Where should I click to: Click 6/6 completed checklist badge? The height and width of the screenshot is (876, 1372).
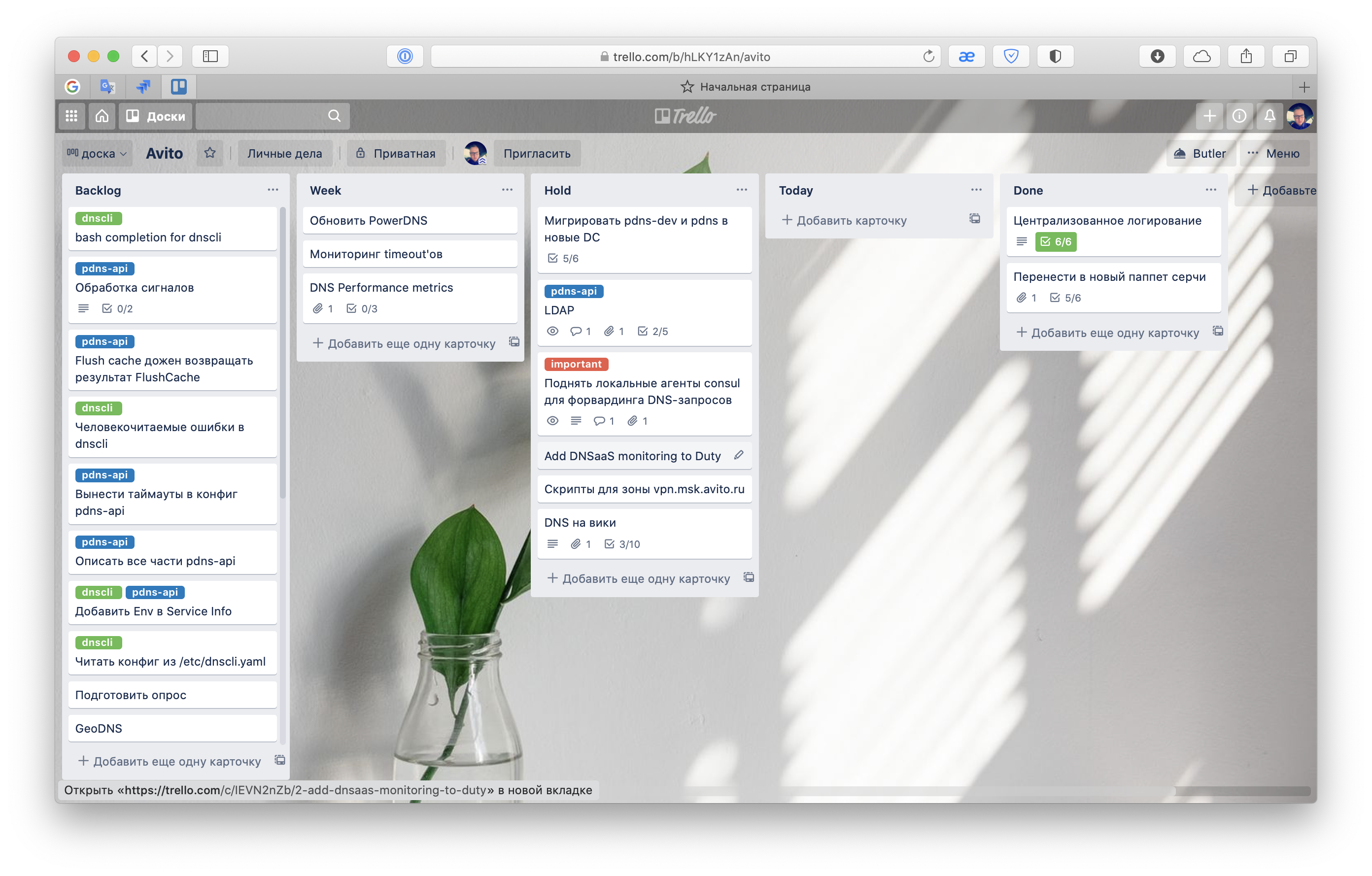click(x=1055, y=241)
